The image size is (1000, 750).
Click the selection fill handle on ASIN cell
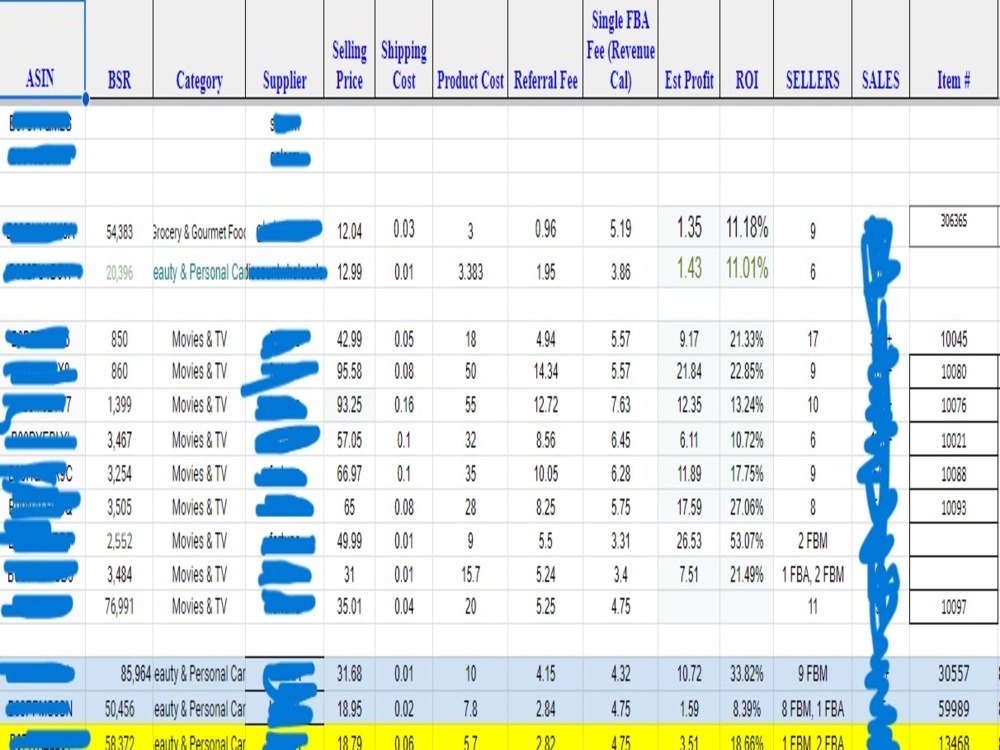click(85, 99)
